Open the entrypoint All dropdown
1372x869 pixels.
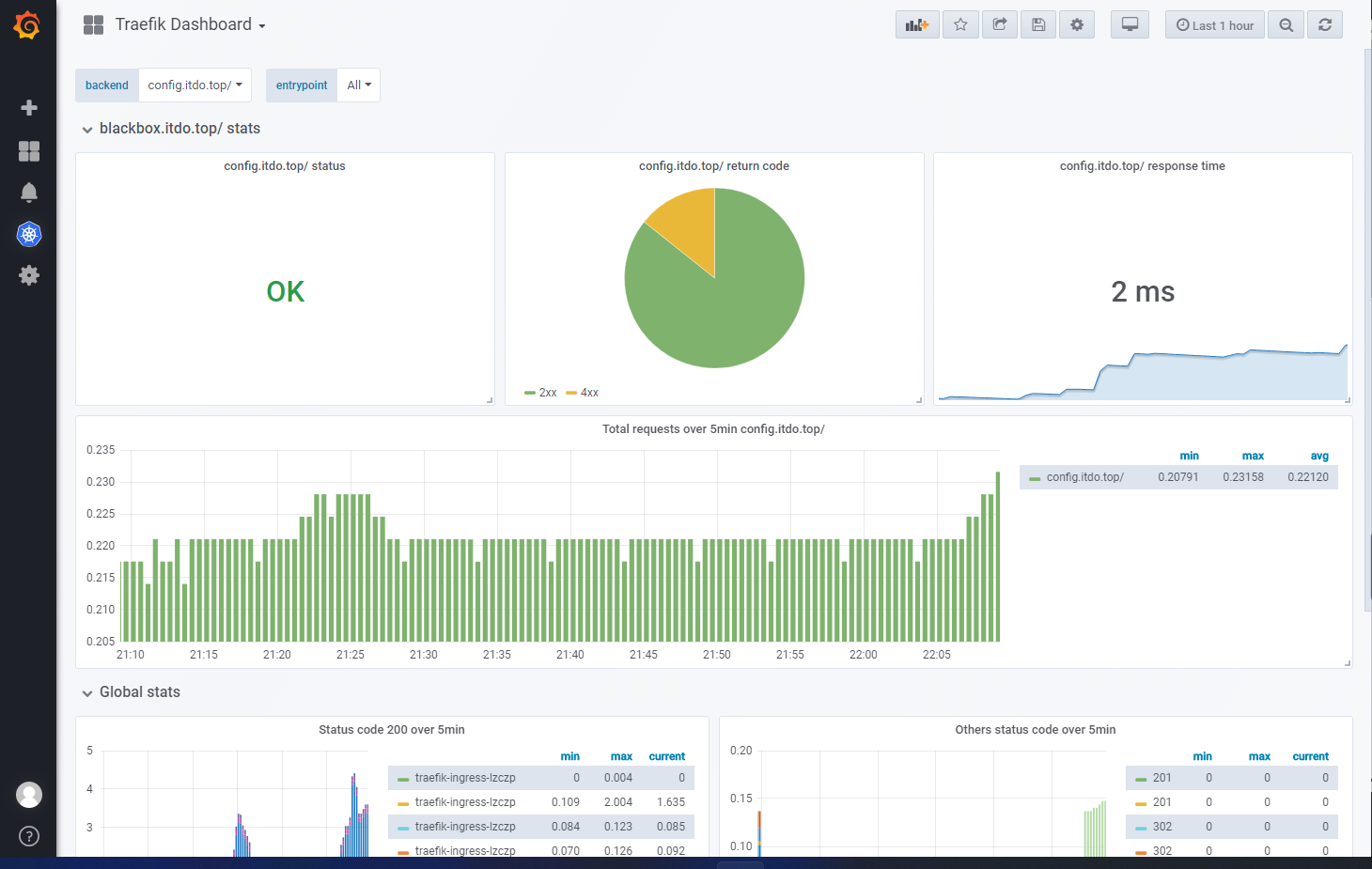pyautogui.click(x=359, y=85)
